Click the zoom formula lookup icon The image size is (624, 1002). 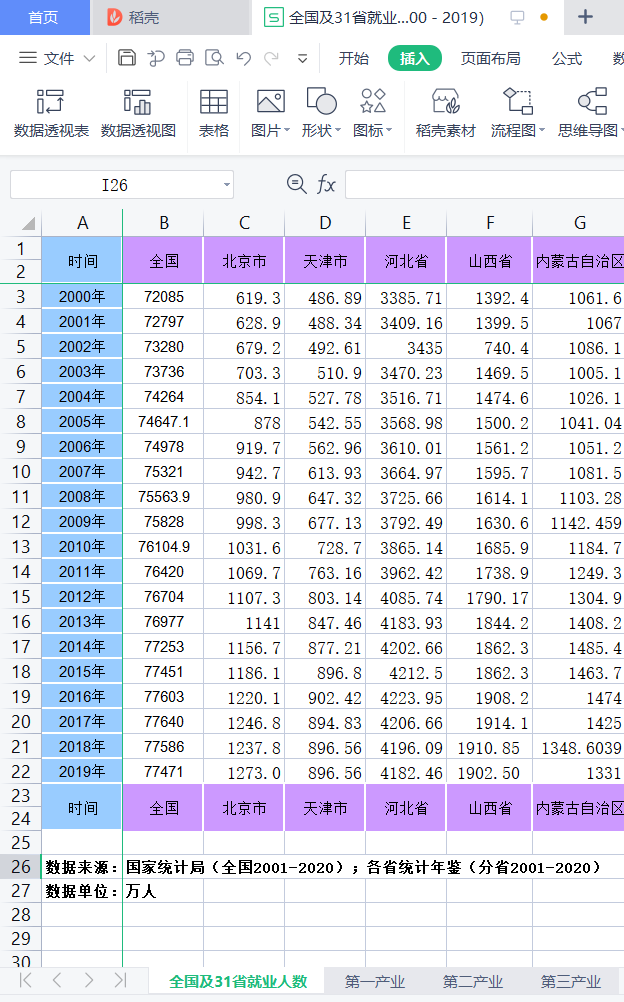pos(296,184)
